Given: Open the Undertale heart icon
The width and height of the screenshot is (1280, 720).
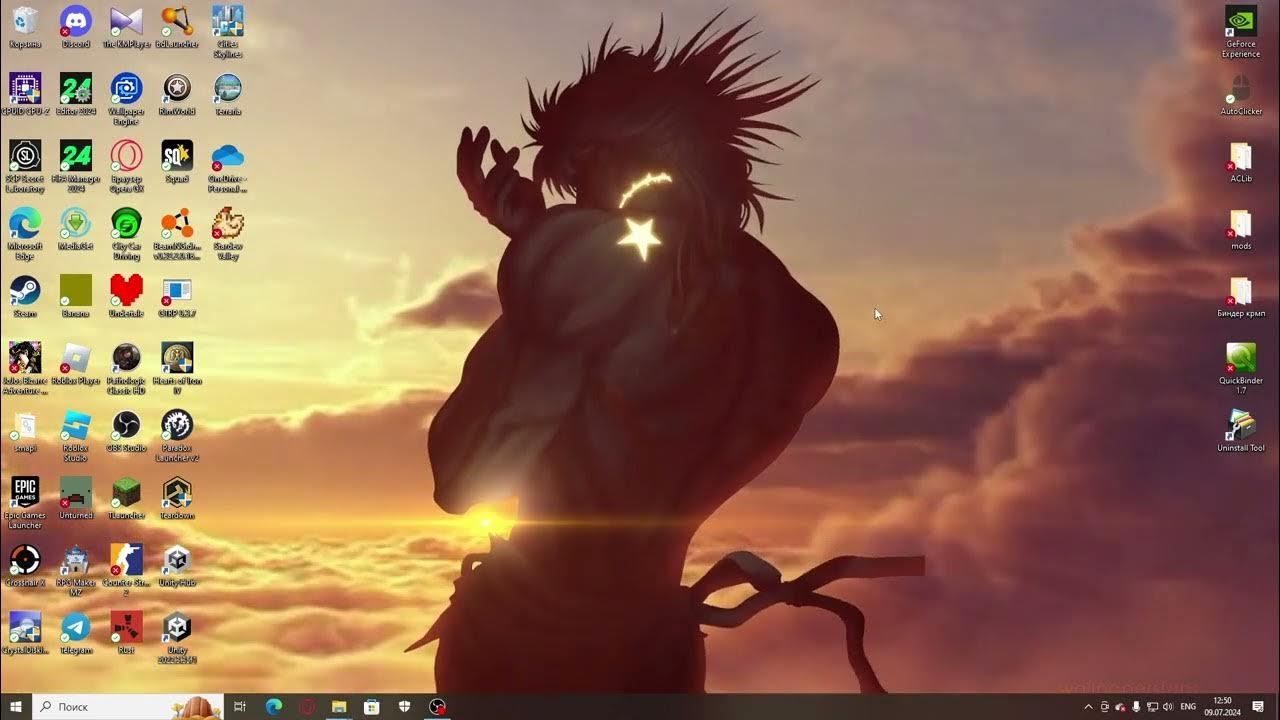Looking at the screenshot, I should pyautogui.click(x=126, y=296).
